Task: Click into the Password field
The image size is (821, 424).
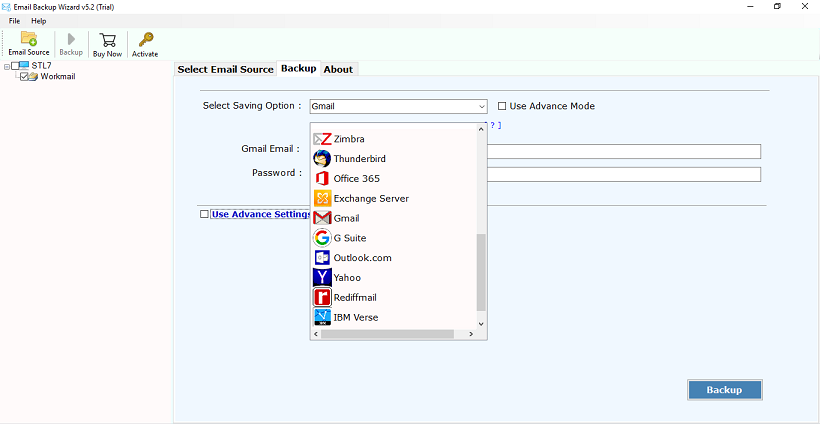Action: (x=624, y=174)
